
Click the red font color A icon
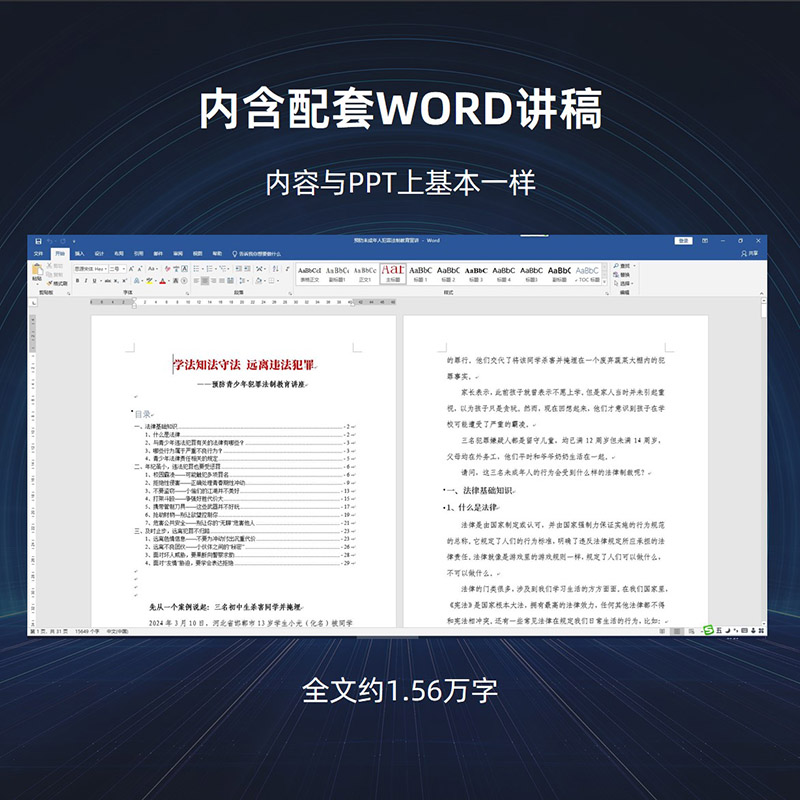click(162, 281)
